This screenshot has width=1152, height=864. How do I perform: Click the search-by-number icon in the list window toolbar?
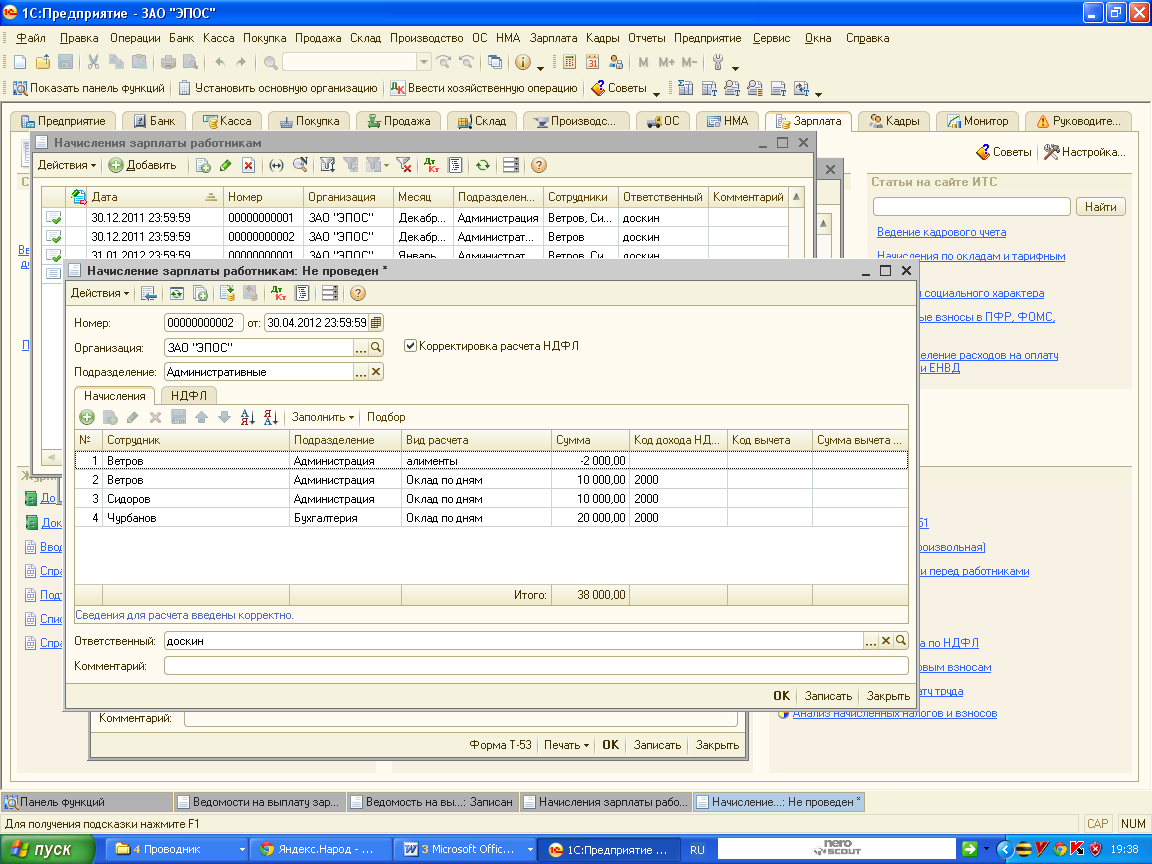pyautogui.click(x=300, y=165)
